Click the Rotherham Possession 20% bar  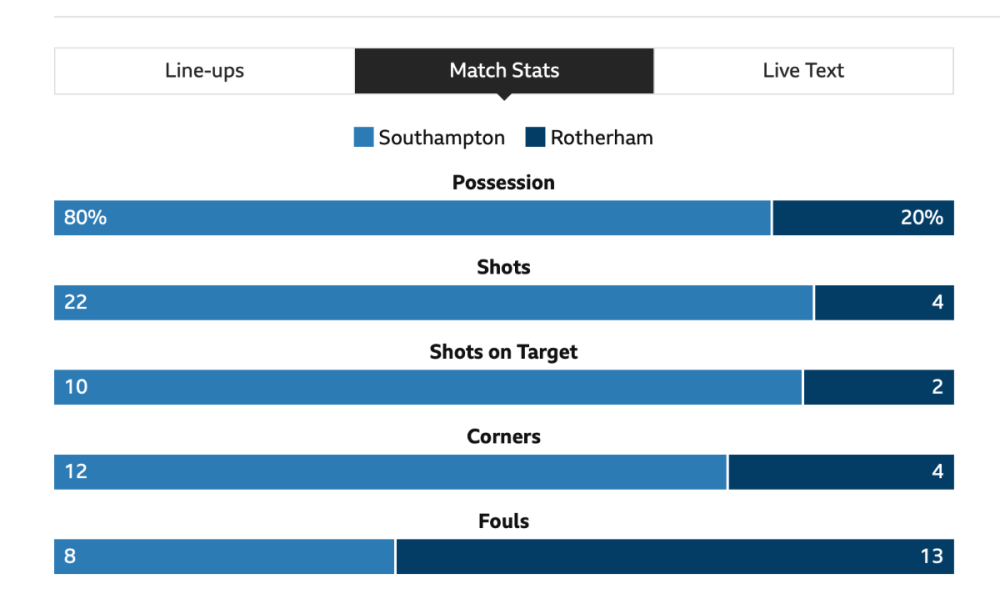tap(863, 217)
